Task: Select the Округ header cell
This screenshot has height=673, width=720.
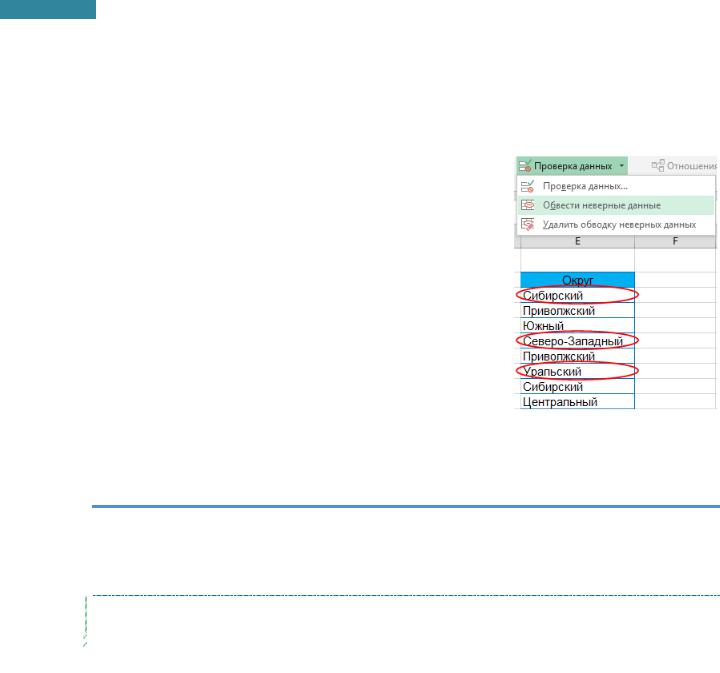Action: click(x=577, y=280)
